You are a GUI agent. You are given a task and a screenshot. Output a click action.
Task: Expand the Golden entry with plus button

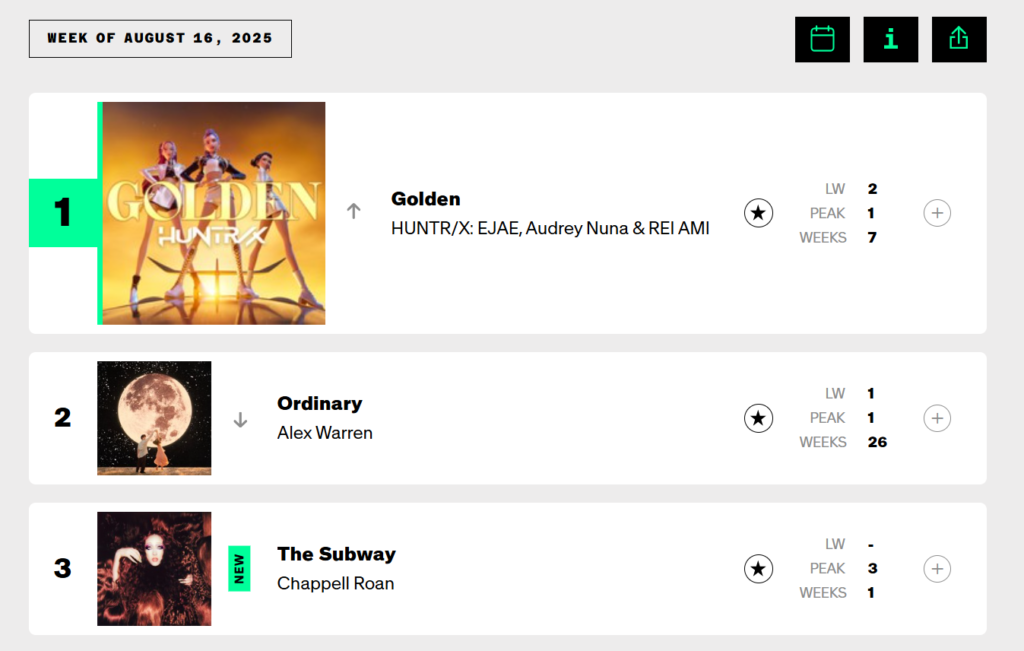click(x=936, y=213)
